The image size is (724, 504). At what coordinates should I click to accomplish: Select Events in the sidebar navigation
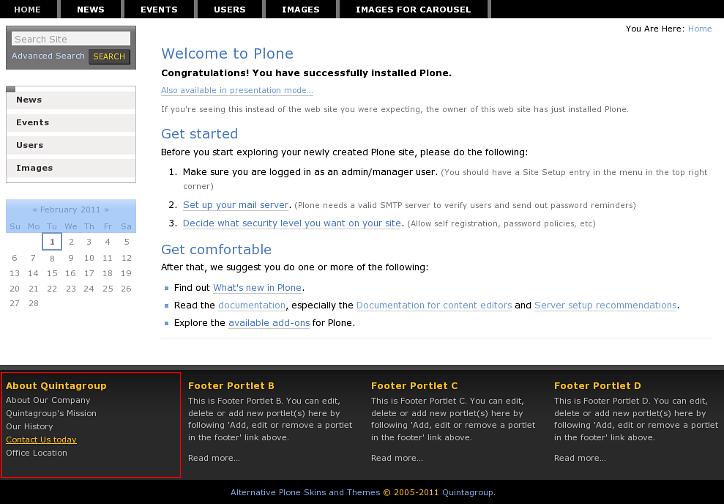click(x=71, y=122)
